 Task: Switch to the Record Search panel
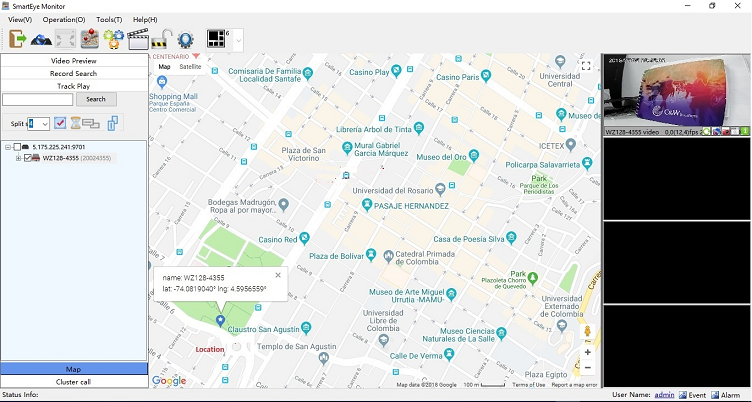click(74, 73)
